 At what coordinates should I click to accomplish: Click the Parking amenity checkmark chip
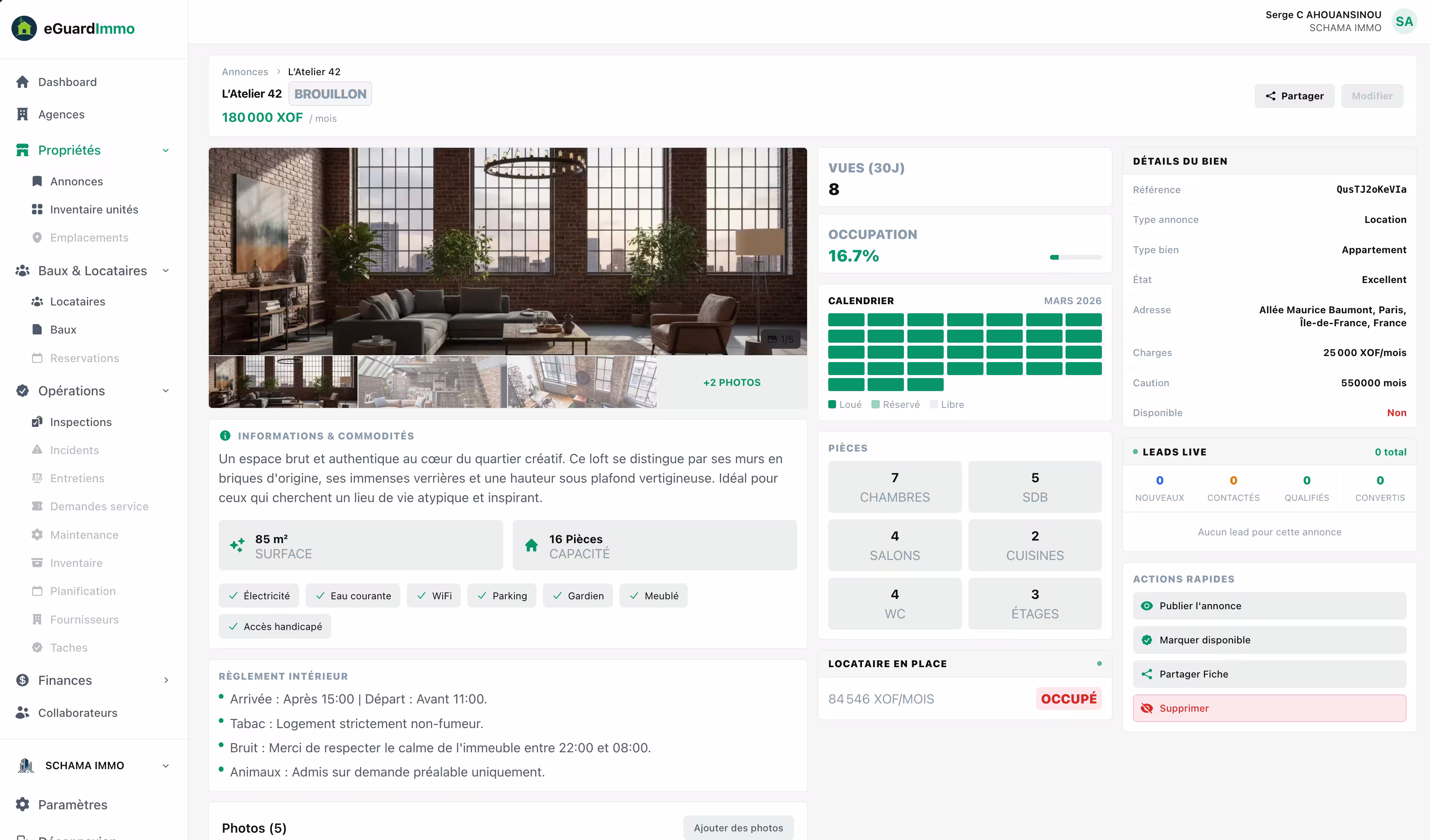coord(501,595)
